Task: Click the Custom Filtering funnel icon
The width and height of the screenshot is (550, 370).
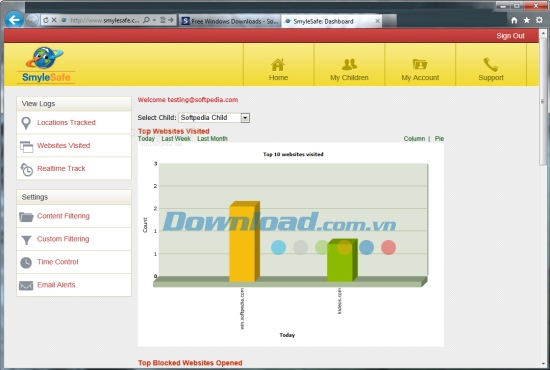Action: click(26, 240)
